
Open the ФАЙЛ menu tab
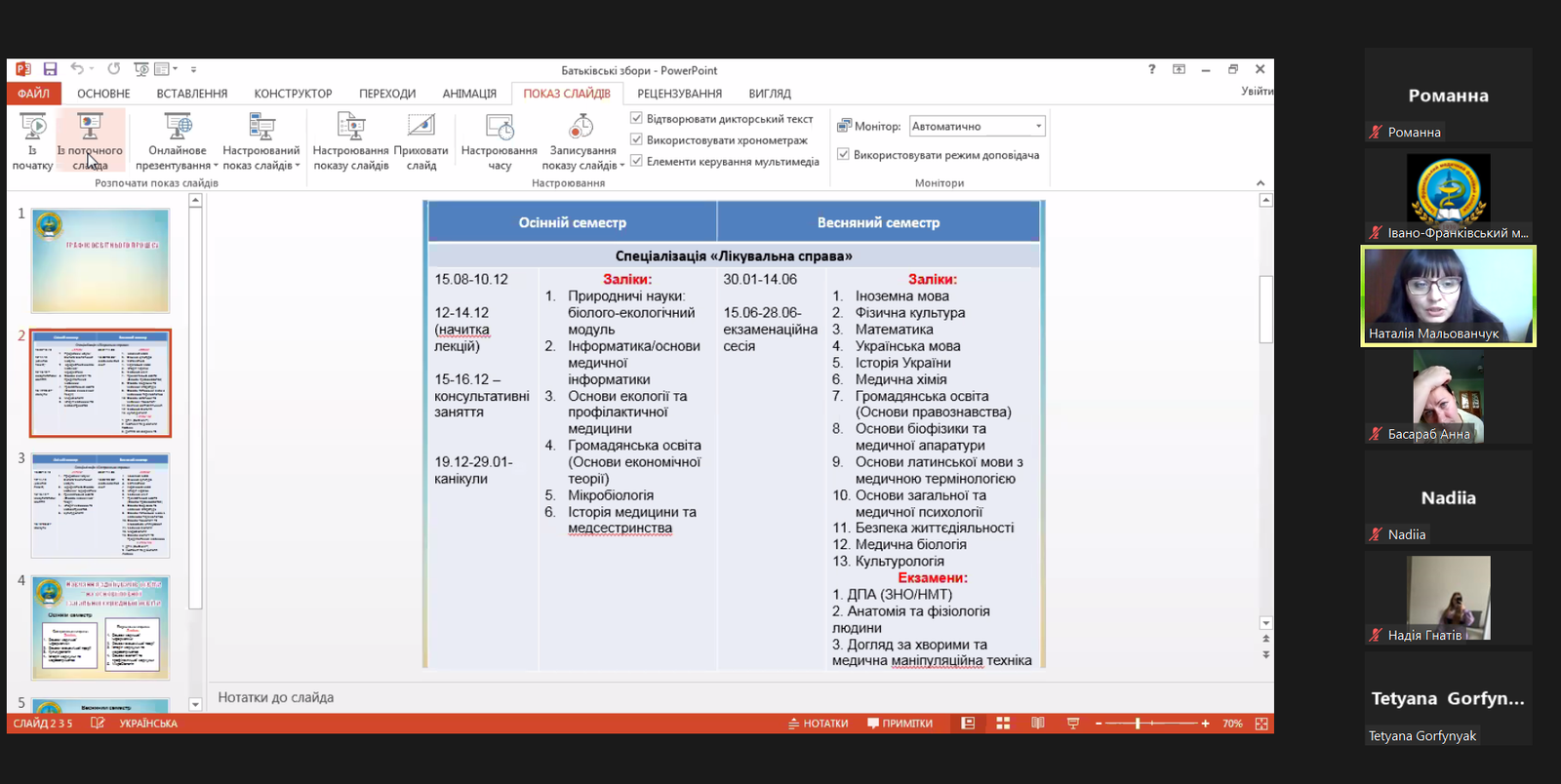tap(33, 94)
